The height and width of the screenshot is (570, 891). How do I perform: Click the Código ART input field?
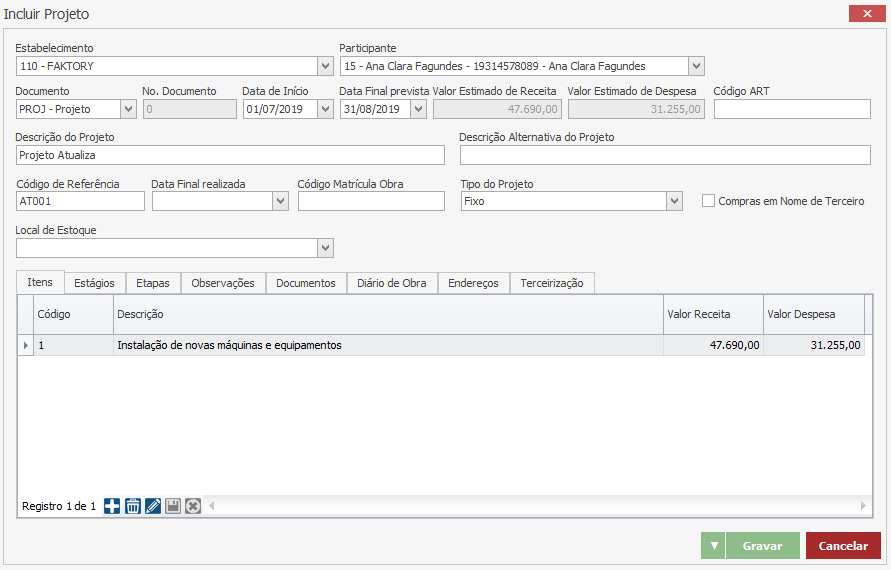pos(792,110)
